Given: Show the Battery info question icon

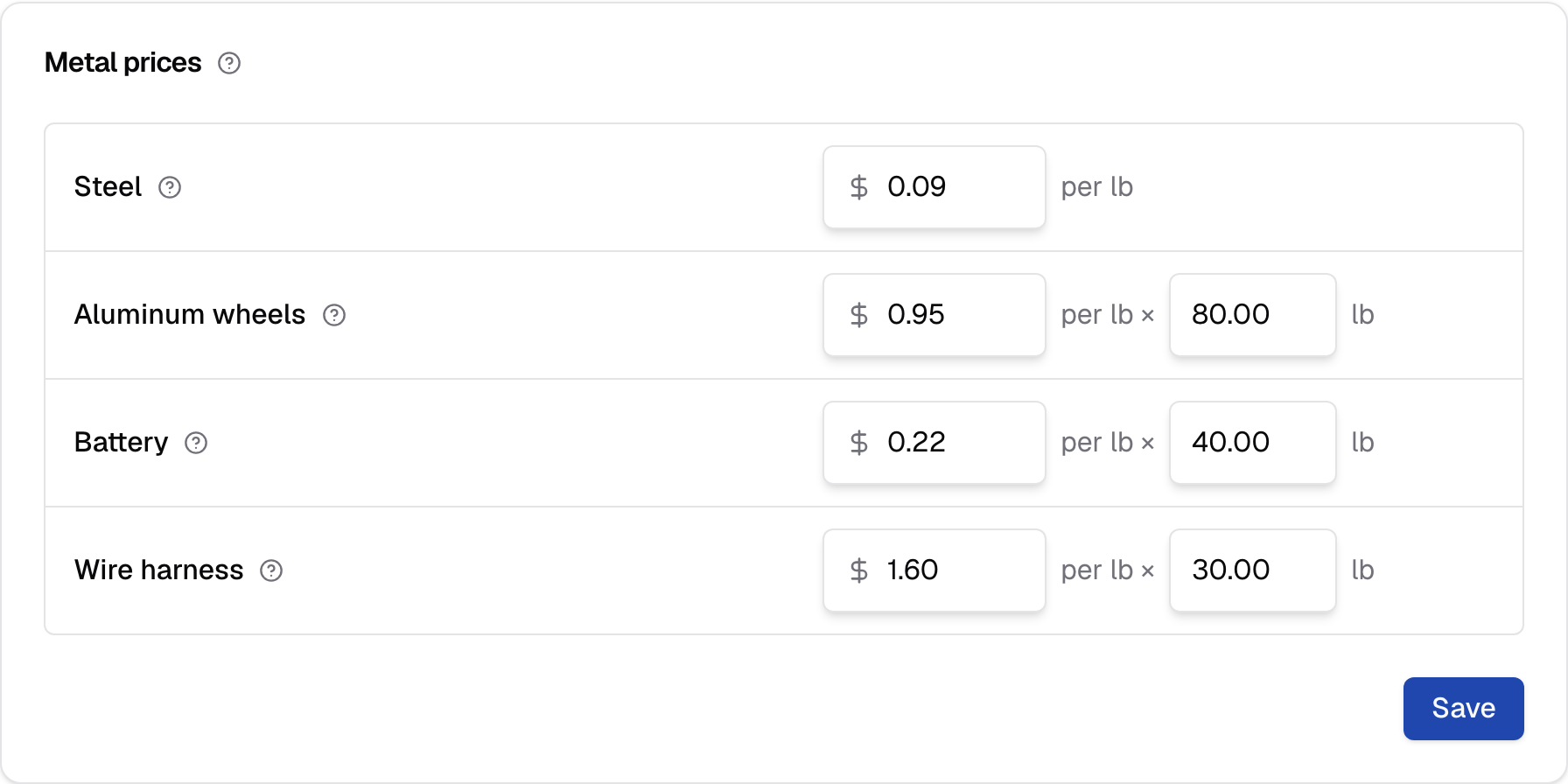Looking at the screenshot, I should (x=196, y=443).
